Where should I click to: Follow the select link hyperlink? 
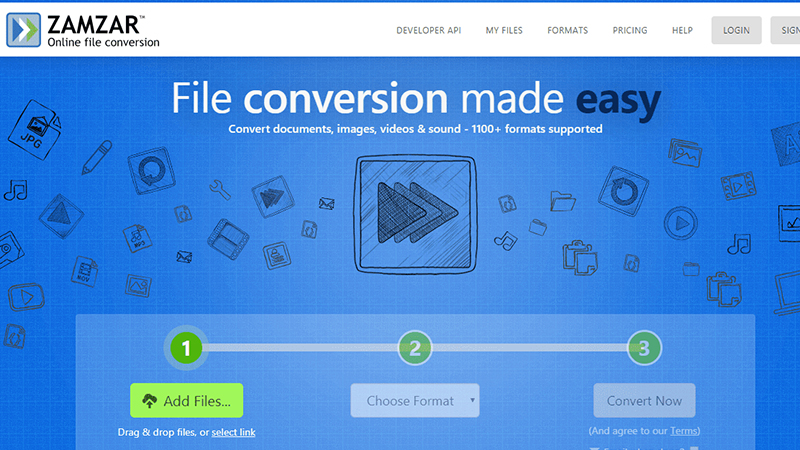click(x=233, y=432)
